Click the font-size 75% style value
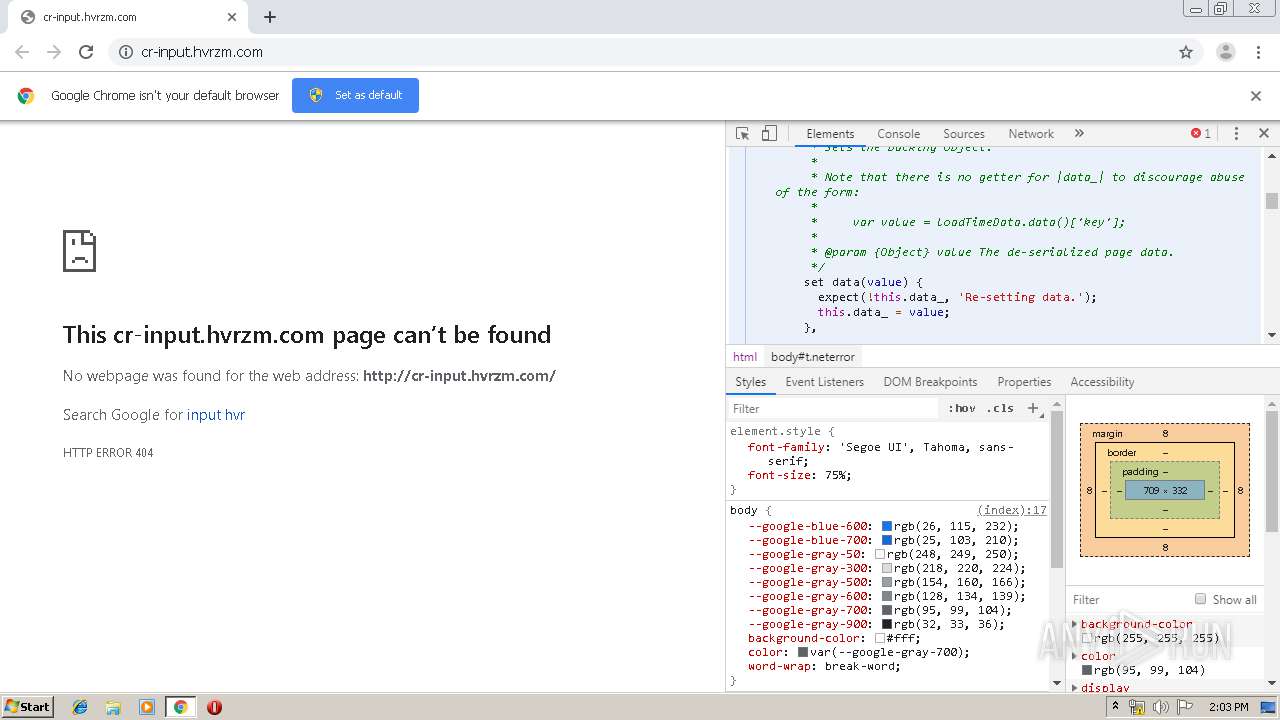Image resolution: width=1280 pixels, height=720 pixels. (x=836, y=475)
